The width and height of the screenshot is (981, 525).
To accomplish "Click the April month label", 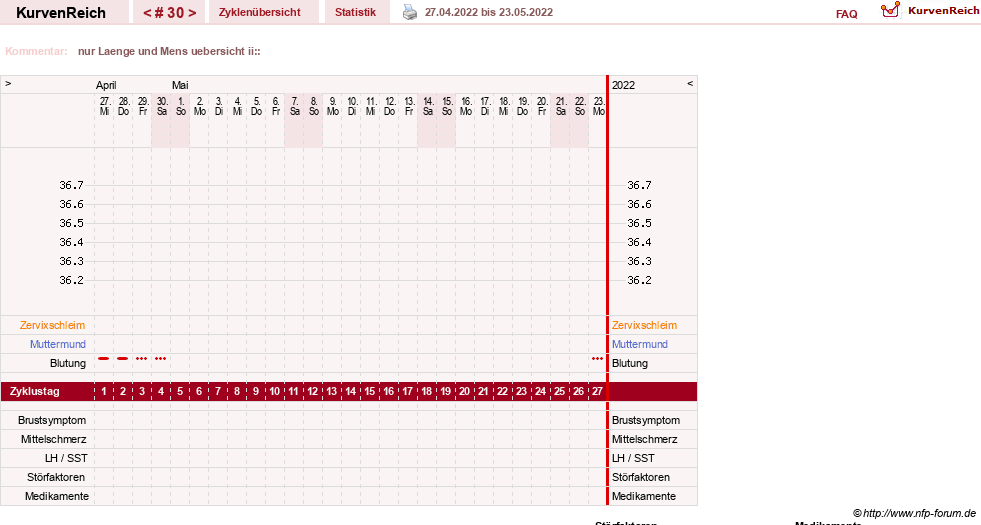I will 106,85.
